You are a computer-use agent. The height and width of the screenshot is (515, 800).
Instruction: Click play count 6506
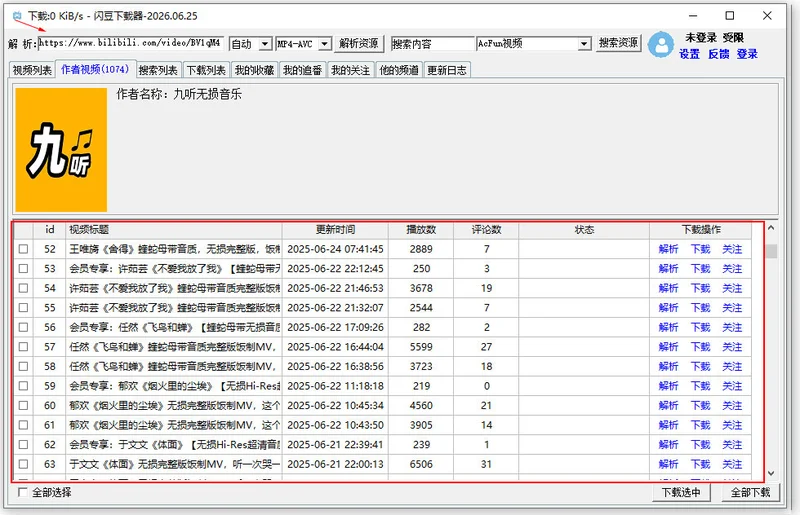(421, 464)
